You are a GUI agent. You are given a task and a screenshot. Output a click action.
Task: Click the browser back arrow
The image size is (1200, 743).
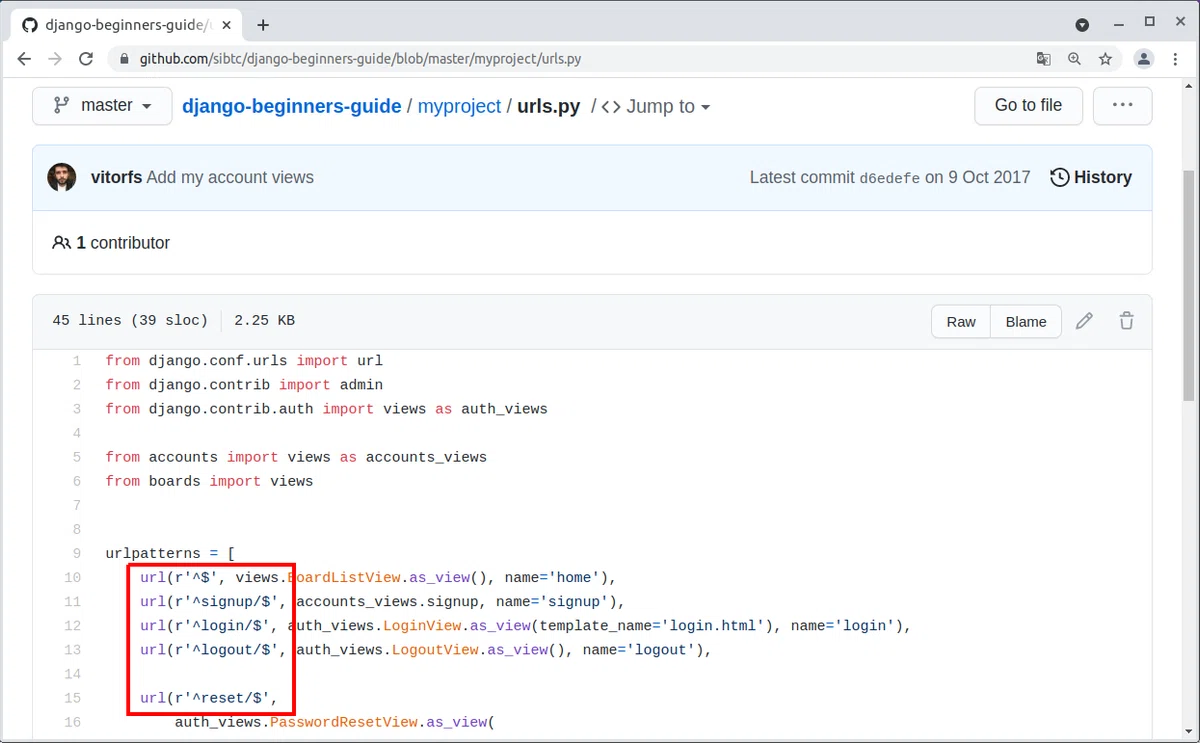tap(24, 59)
